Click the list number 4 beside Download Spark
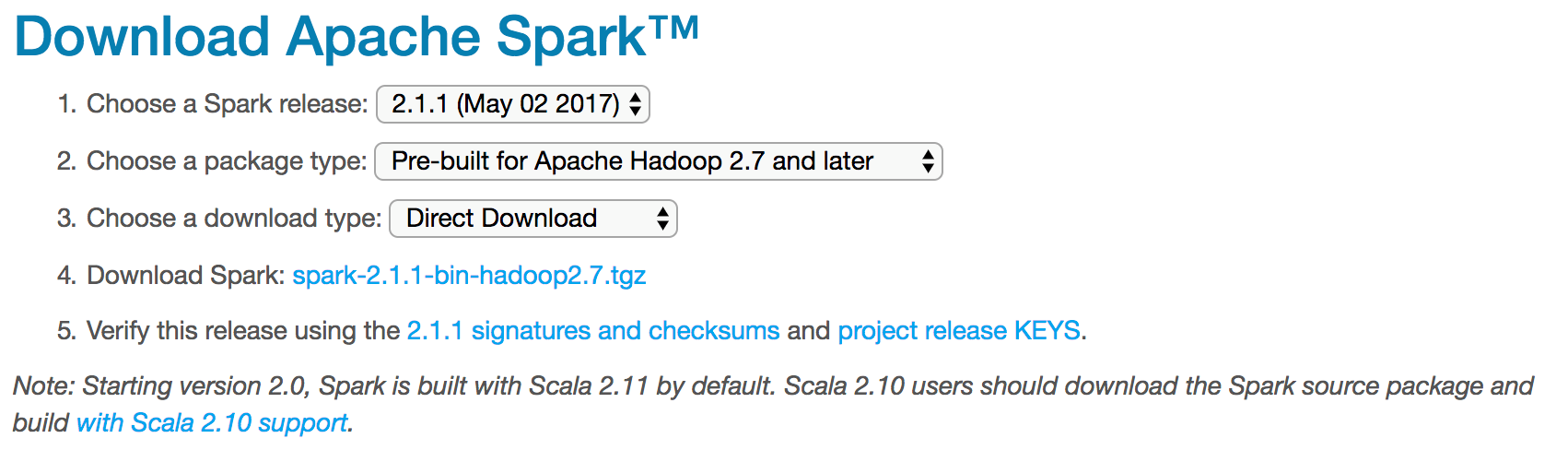The image size is (1568, 450). tap(64, 275)
